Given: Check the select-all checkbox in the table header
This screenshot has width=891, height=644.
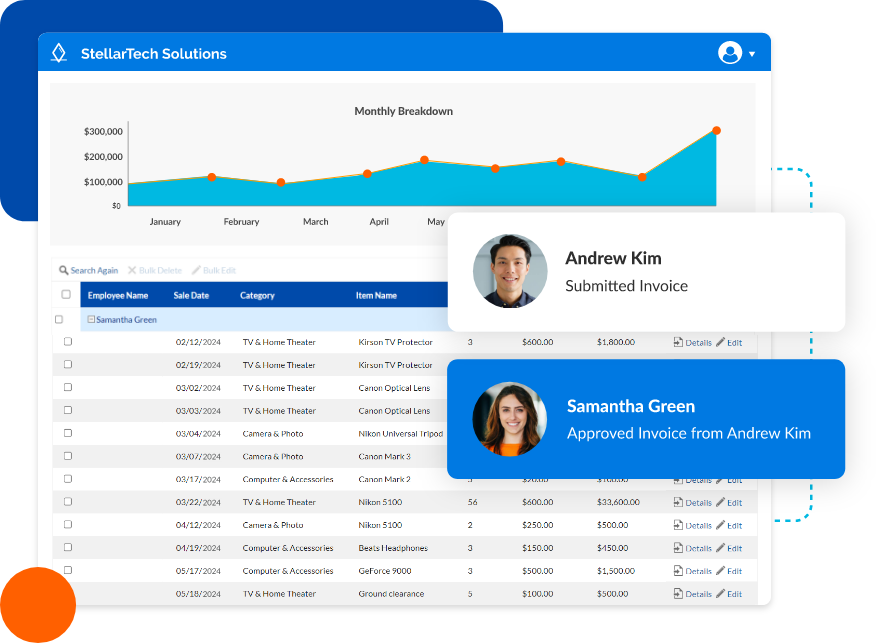Looking at the screenshot, I should tap(63, 295).
